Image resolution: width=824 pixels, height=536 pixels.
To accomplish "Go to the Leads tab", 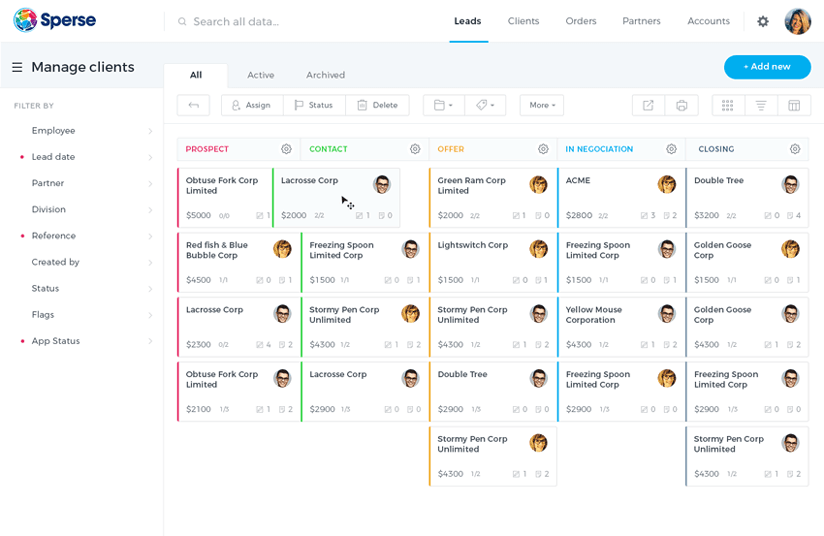I will pyautogui.click(x=468, y=21).
